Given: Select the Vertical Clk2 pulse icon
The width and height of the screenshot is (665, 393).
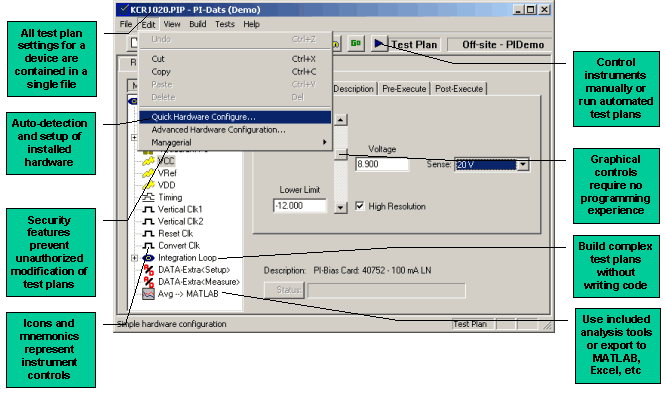Looking at the screenshot, I should pyautogui.click(x=148, y=221).
